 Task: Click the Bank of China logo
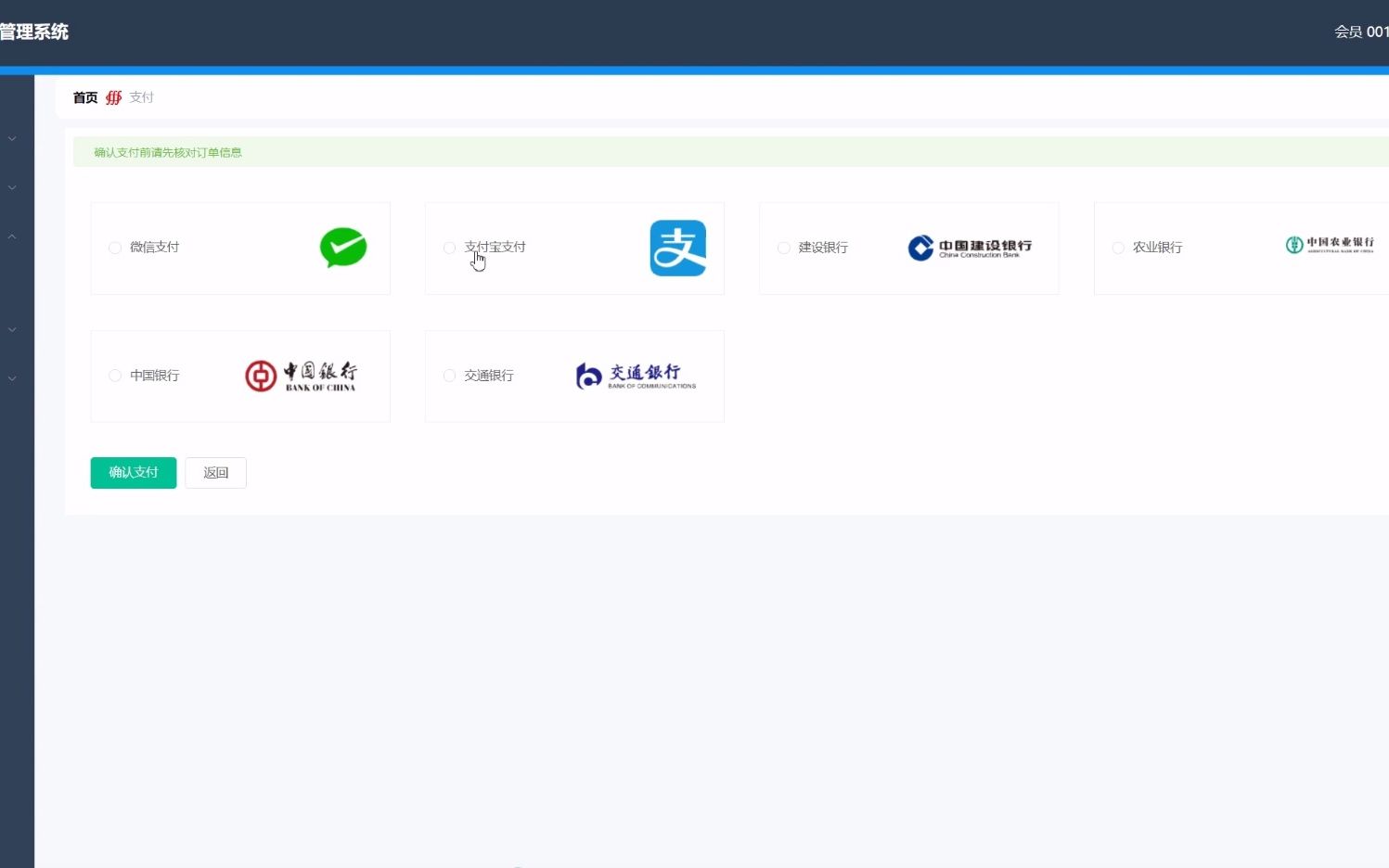coord(301,376)
